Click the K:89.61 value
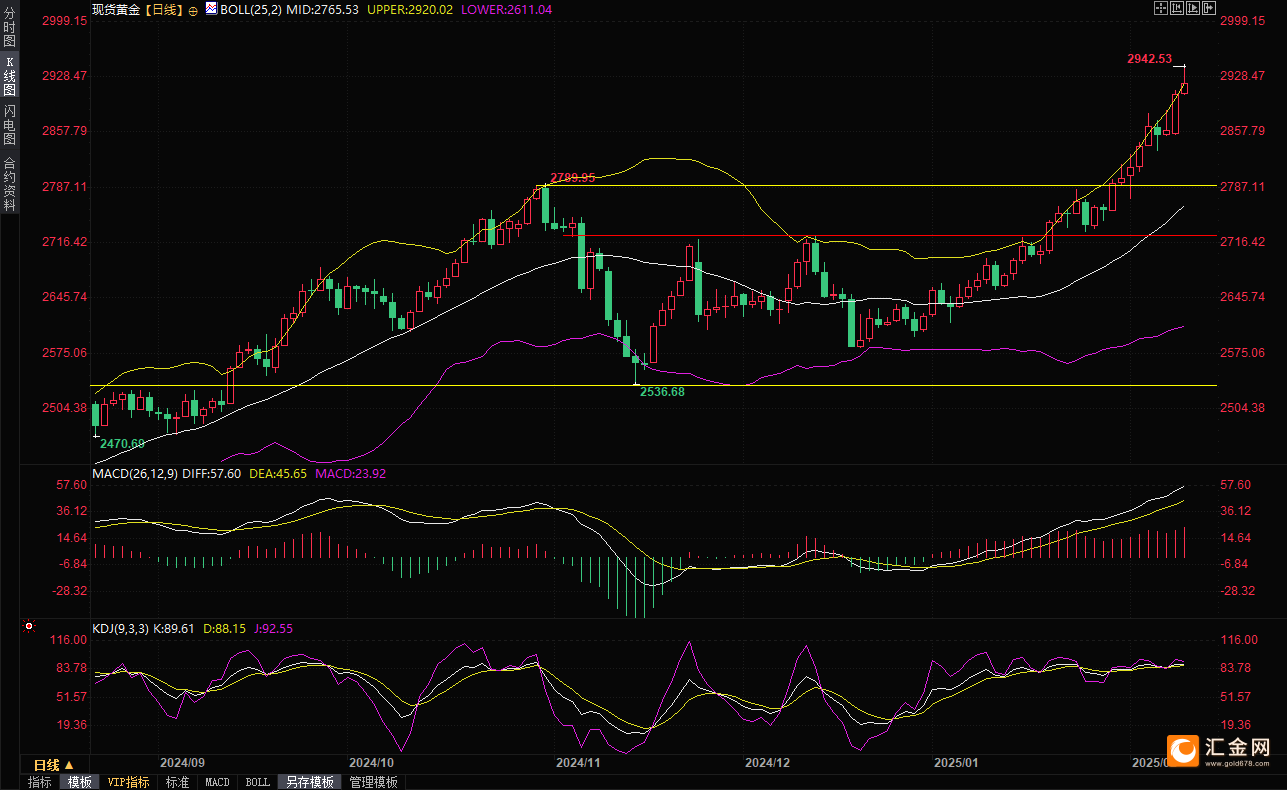 coord(174,629)
